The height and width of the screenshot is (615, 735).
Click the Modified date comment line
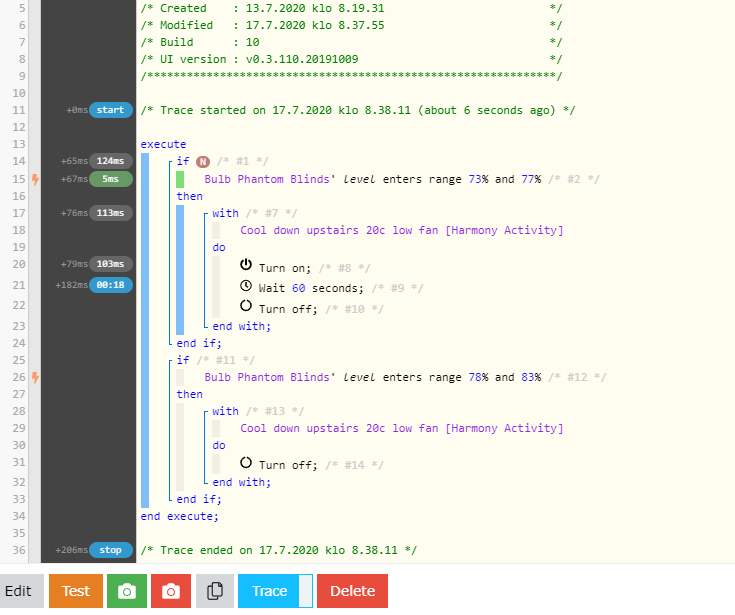click(x=351, y=25)
